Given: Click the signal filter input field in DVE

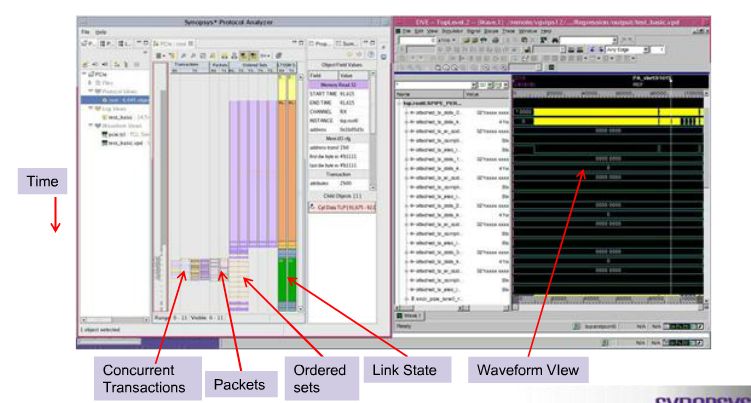Looking at the screenshot, I should tap(435, 85).
